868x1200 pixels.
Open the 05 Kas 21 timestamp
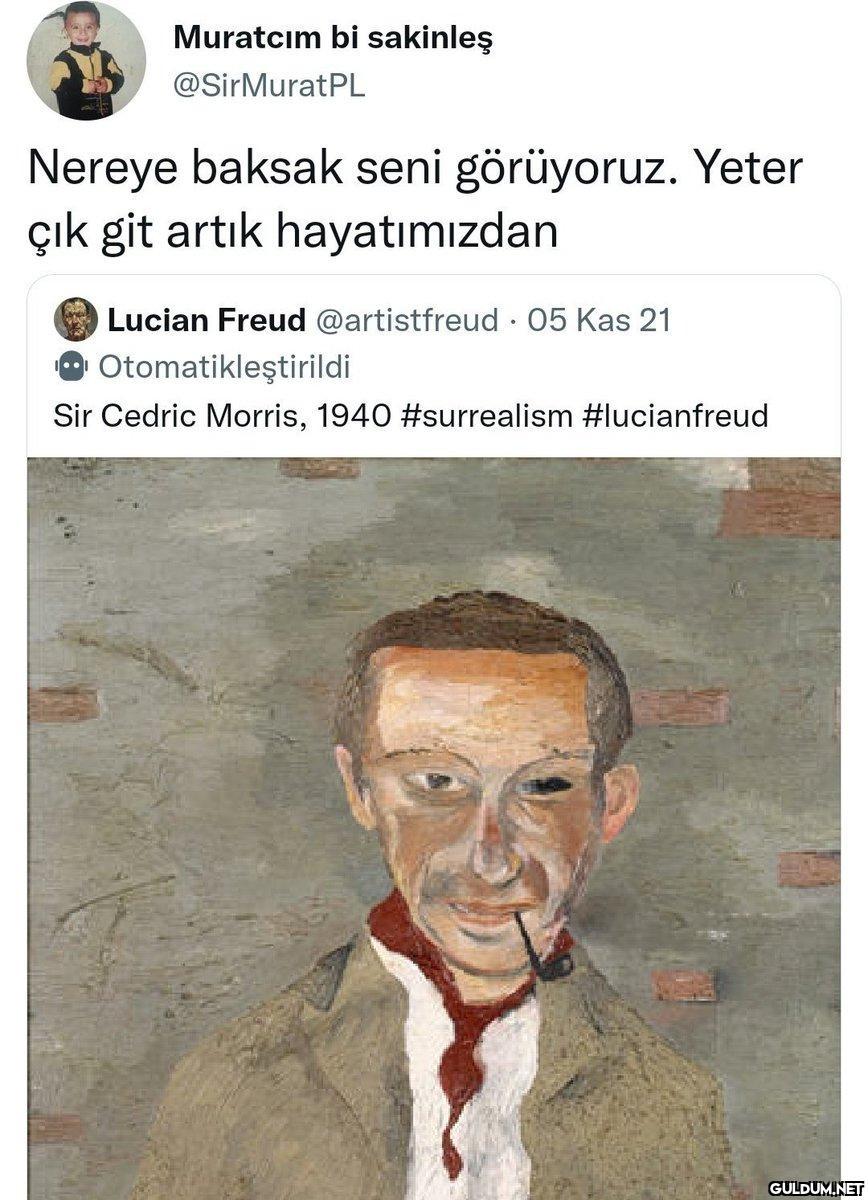click(598, 320)
